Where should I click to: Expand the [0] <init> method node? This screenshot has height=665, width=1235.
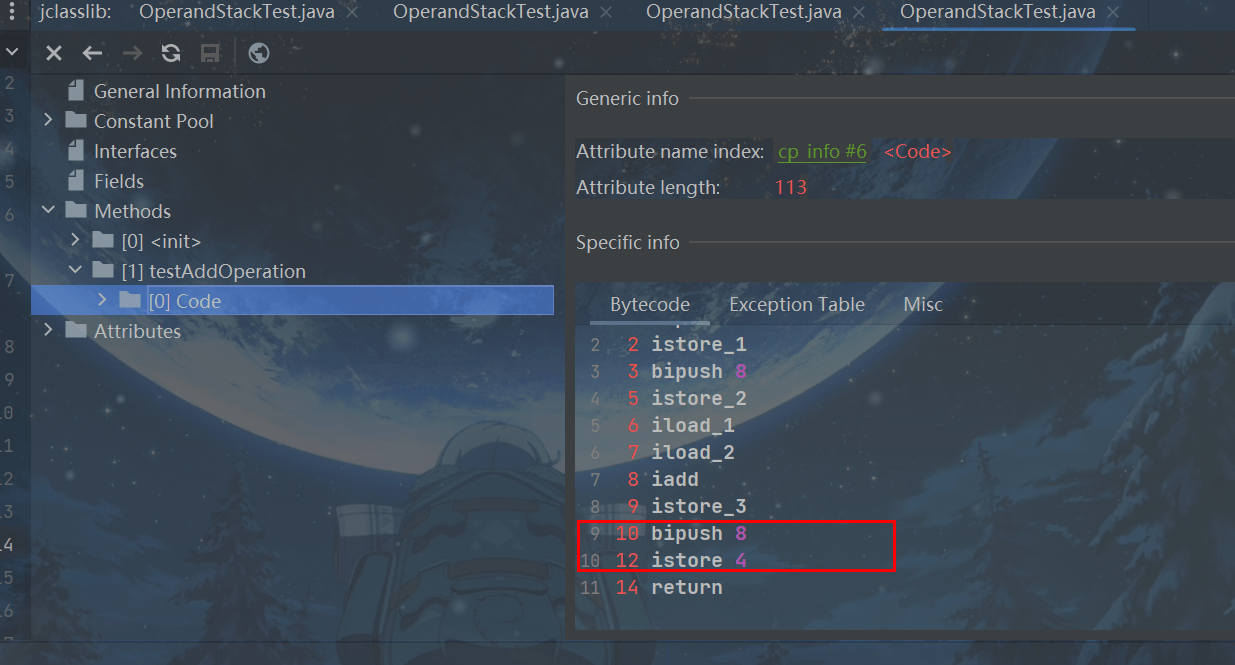pos(76,241)
